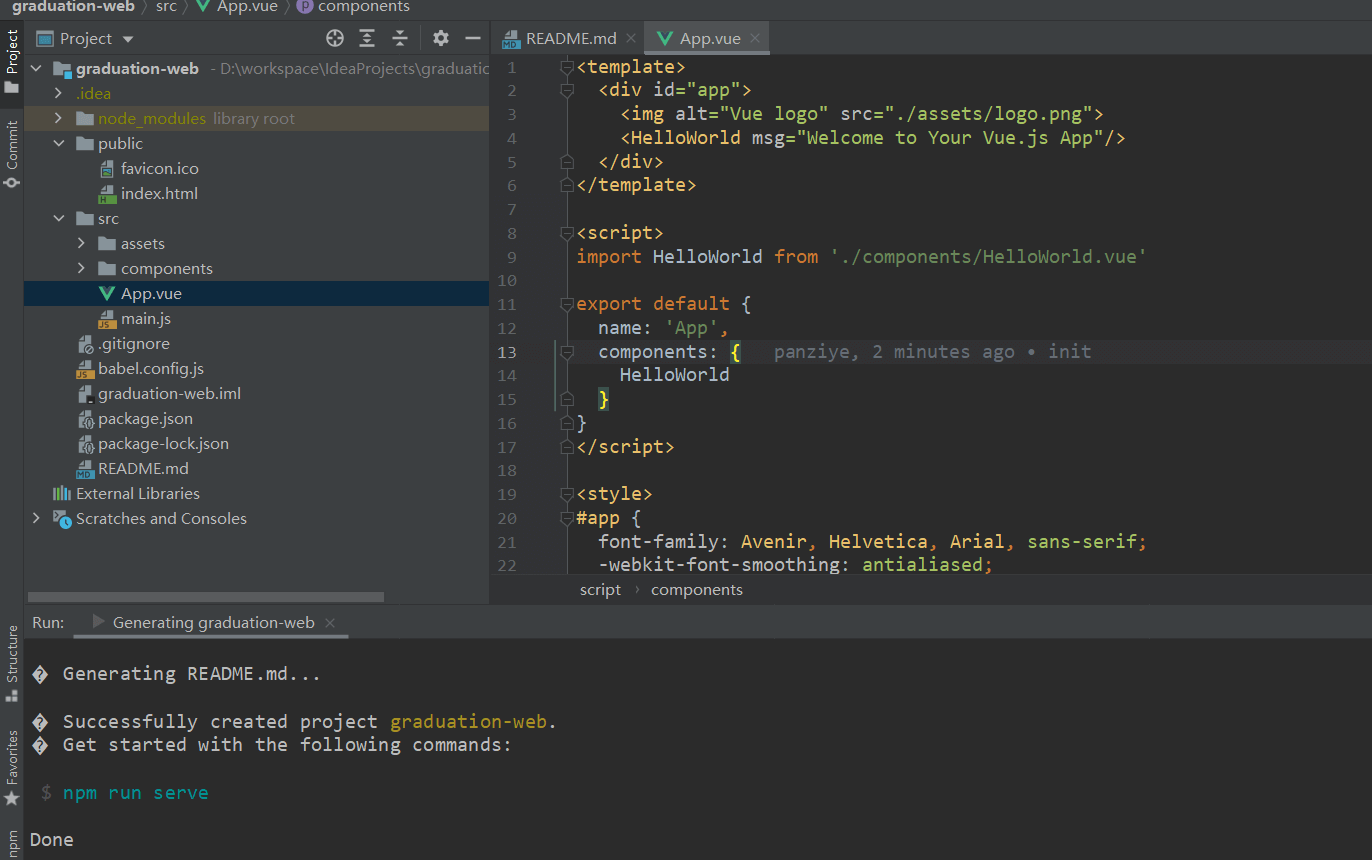Click fold end marker at line 6

[567, 185]
